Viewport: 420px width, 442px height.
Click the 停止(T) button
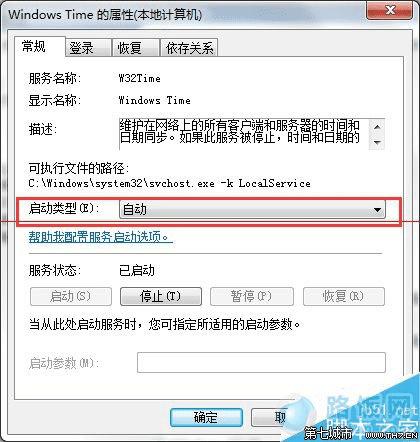click(161, 296)
